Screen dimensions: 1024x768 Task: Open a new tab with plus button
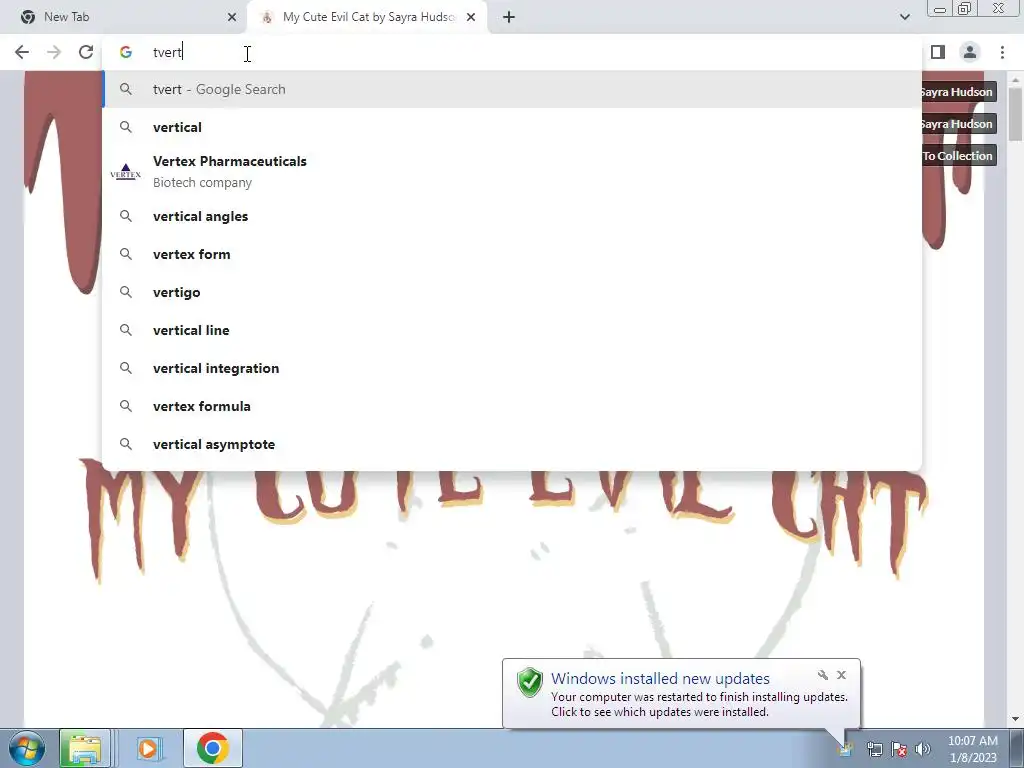click(x=509, y=17)
